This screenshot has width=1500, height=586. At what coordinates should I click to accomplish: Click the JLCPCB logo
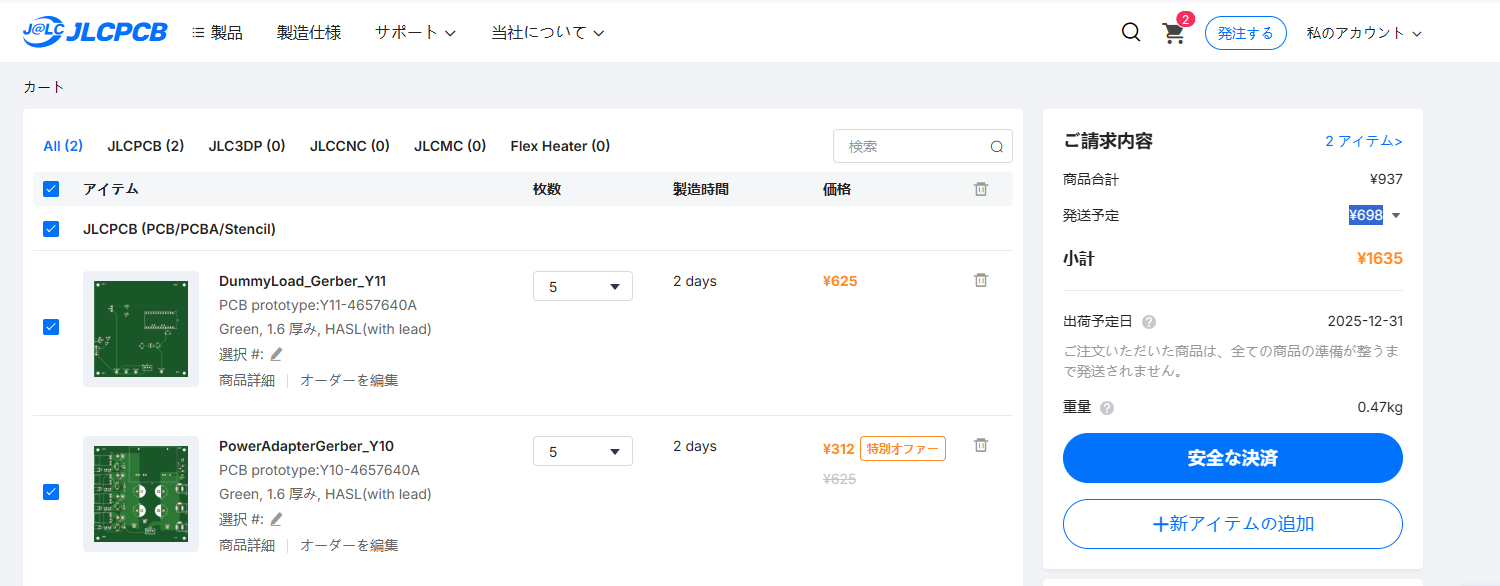tap(95, 32)
